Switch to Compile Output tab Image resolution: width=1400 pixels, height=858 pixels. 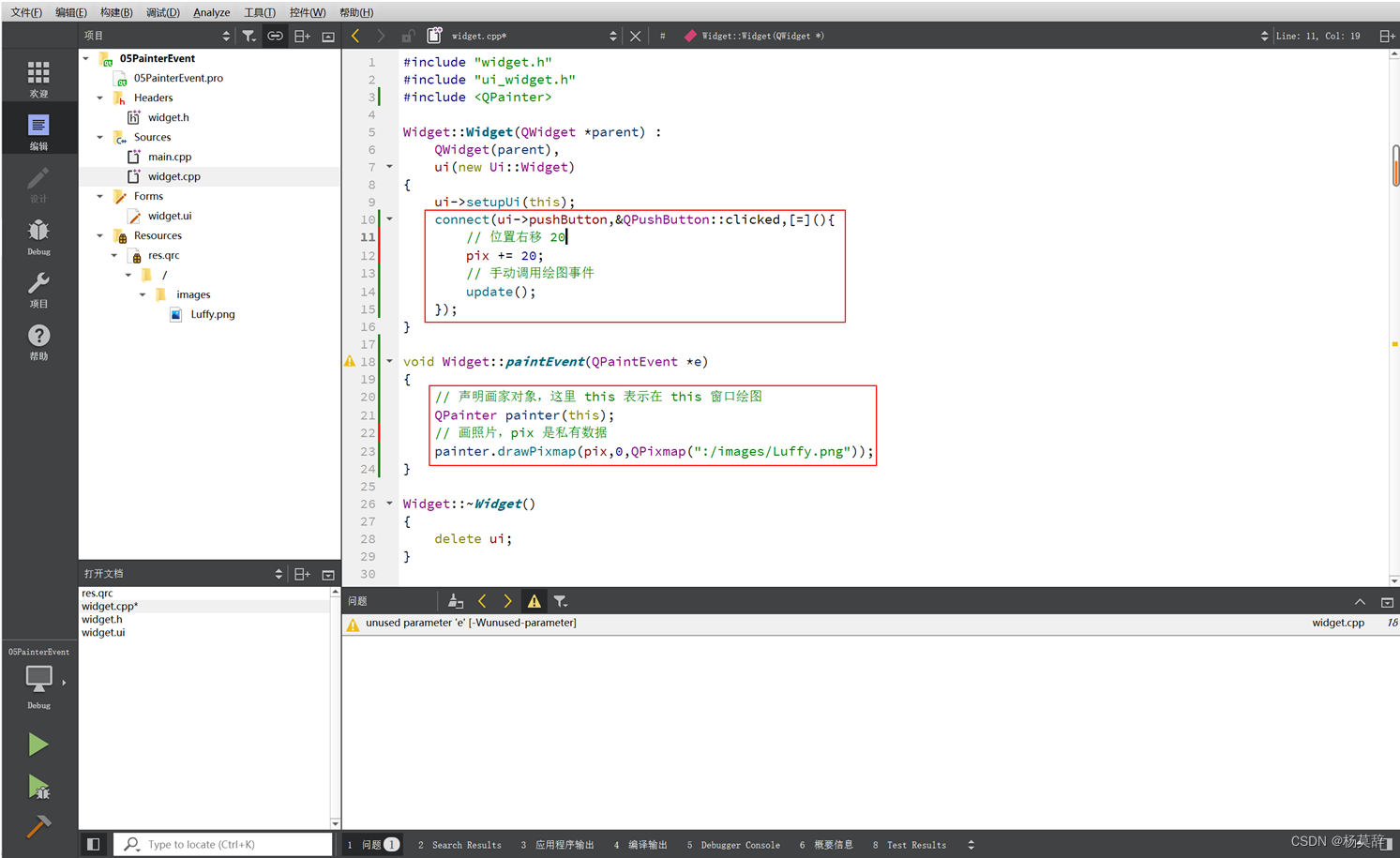(640, 845)
